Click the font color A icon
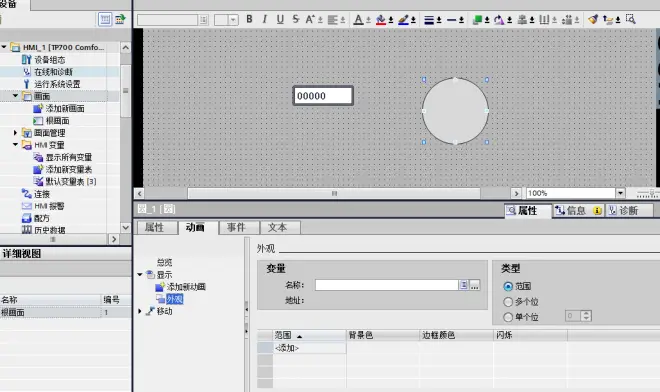The image size is (660, 392). (358, 20)
